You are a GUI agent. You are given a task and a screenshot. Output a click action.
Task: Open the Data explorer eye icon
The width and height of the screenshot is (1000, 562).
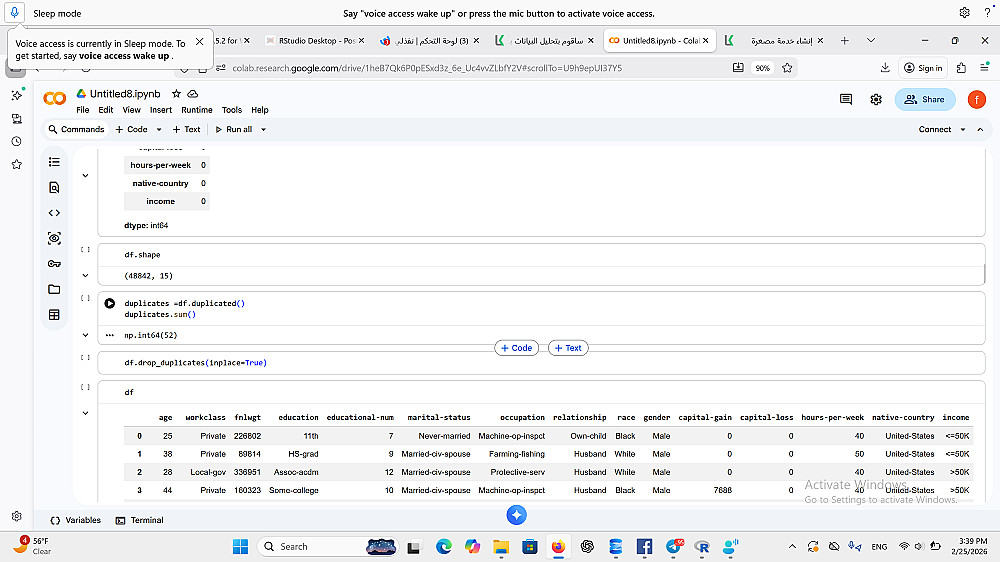pos(54,239)
